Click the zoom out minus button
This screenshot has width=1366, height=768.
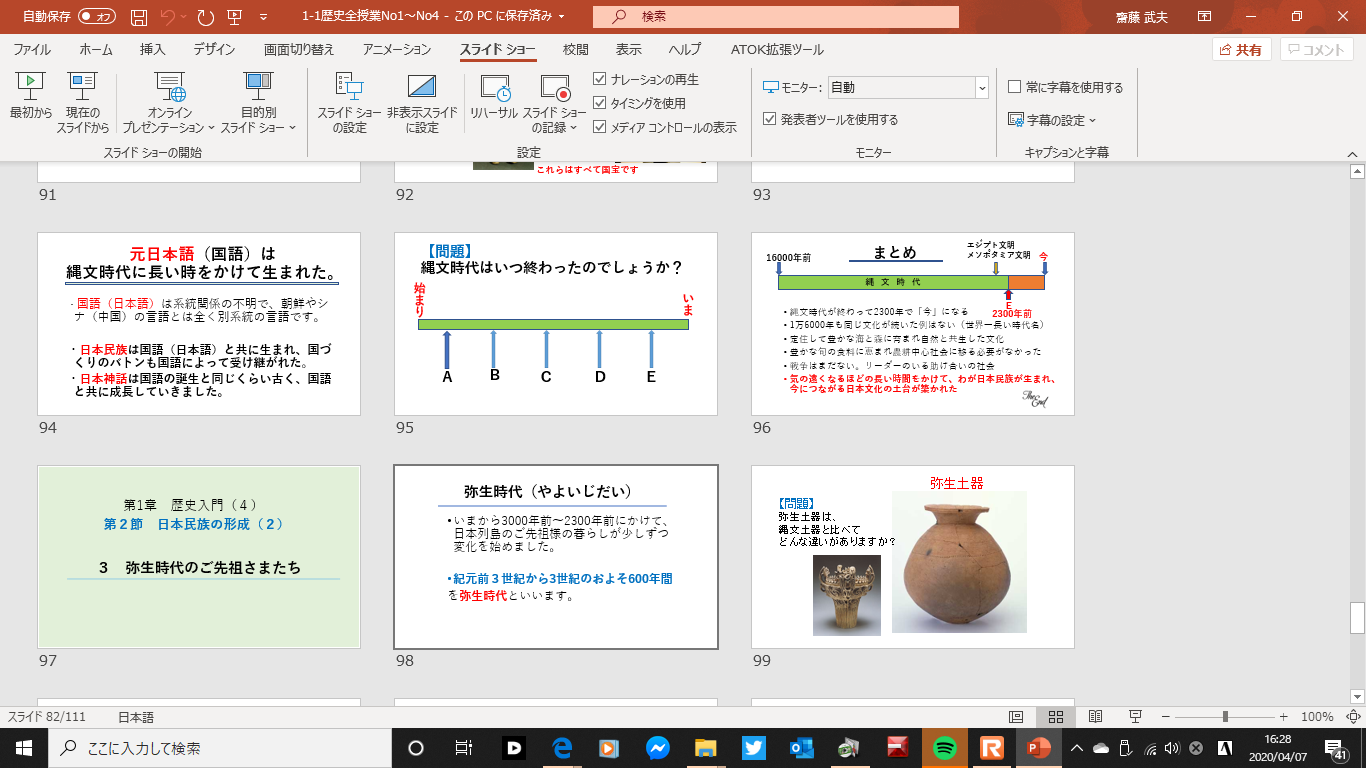pyautogui.click(x=1166, y=717)
